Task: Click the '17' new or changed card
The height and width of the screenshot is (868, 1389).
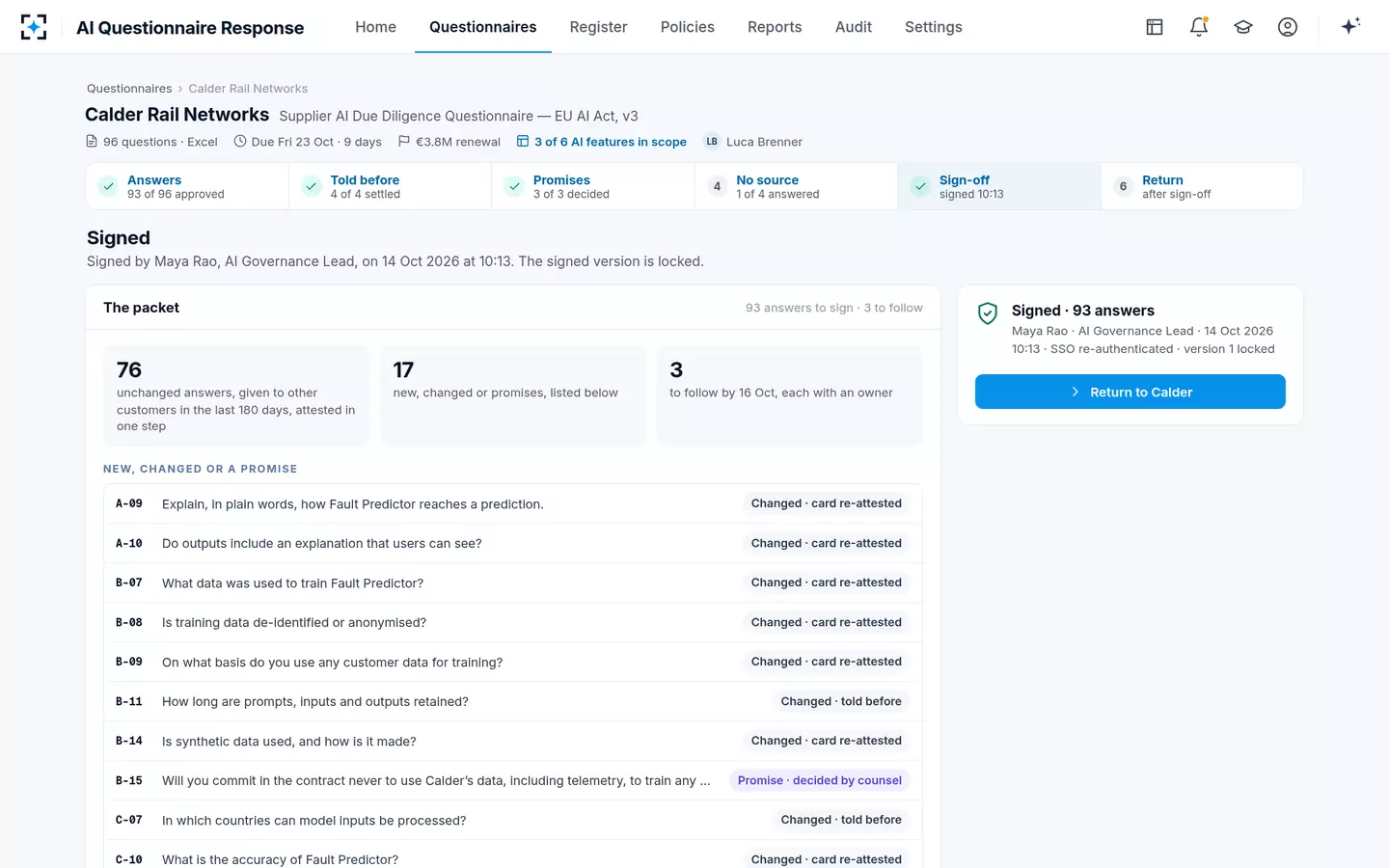Action: 513,396
